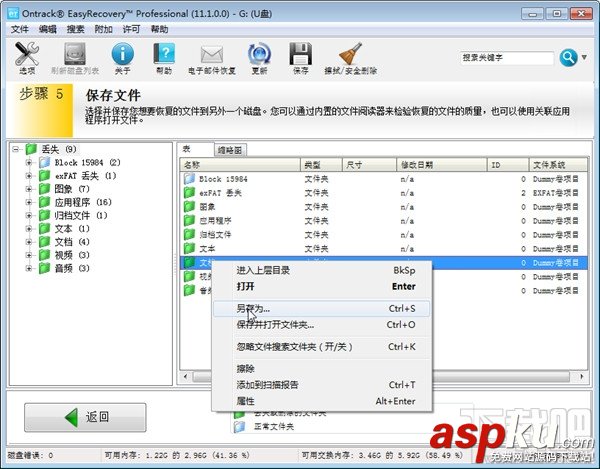Choose 擦除 in the context menu

point(321,368)
